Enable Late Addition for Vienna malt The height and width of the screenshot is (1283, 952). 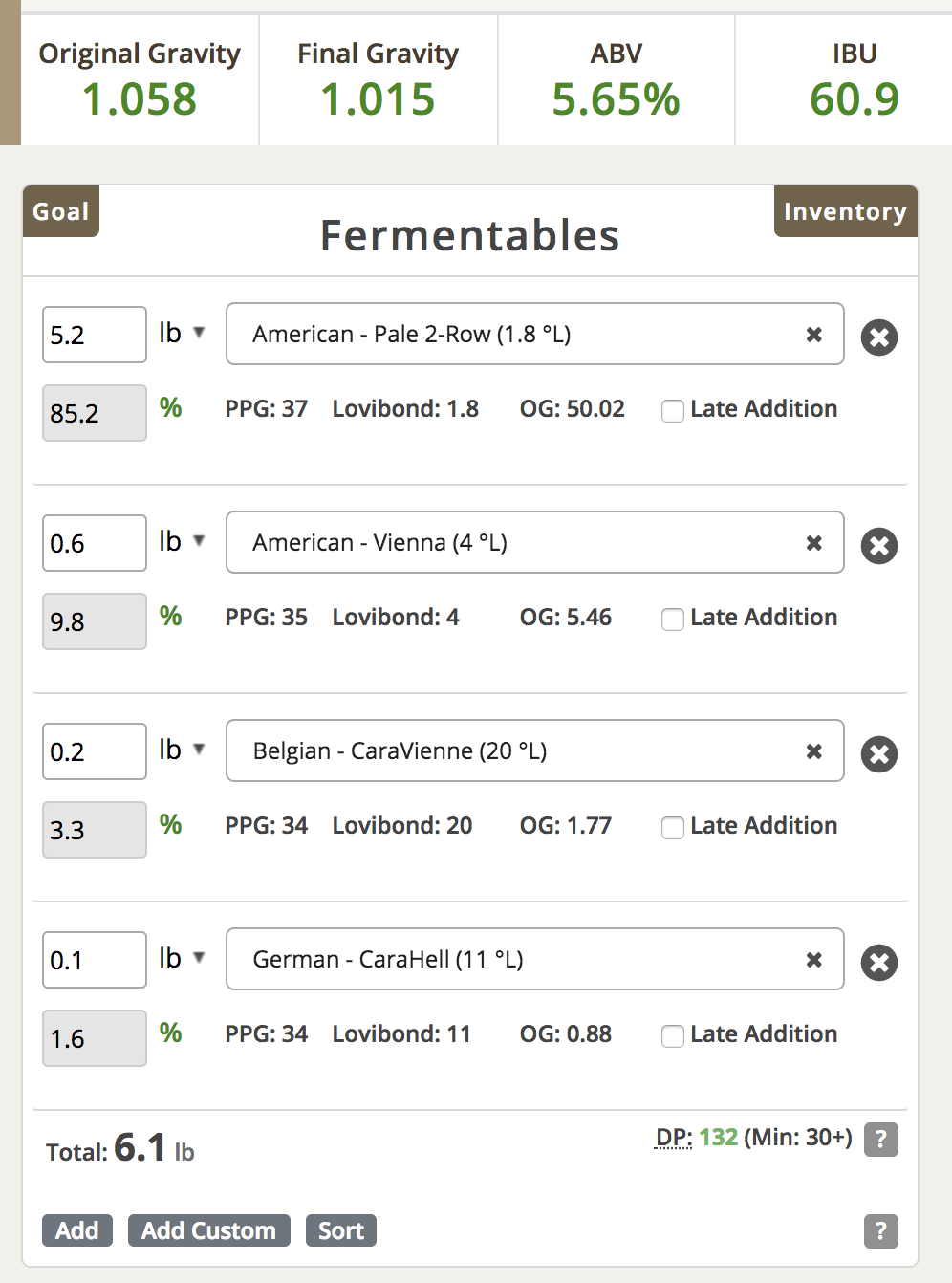click(x=673, y=620)
